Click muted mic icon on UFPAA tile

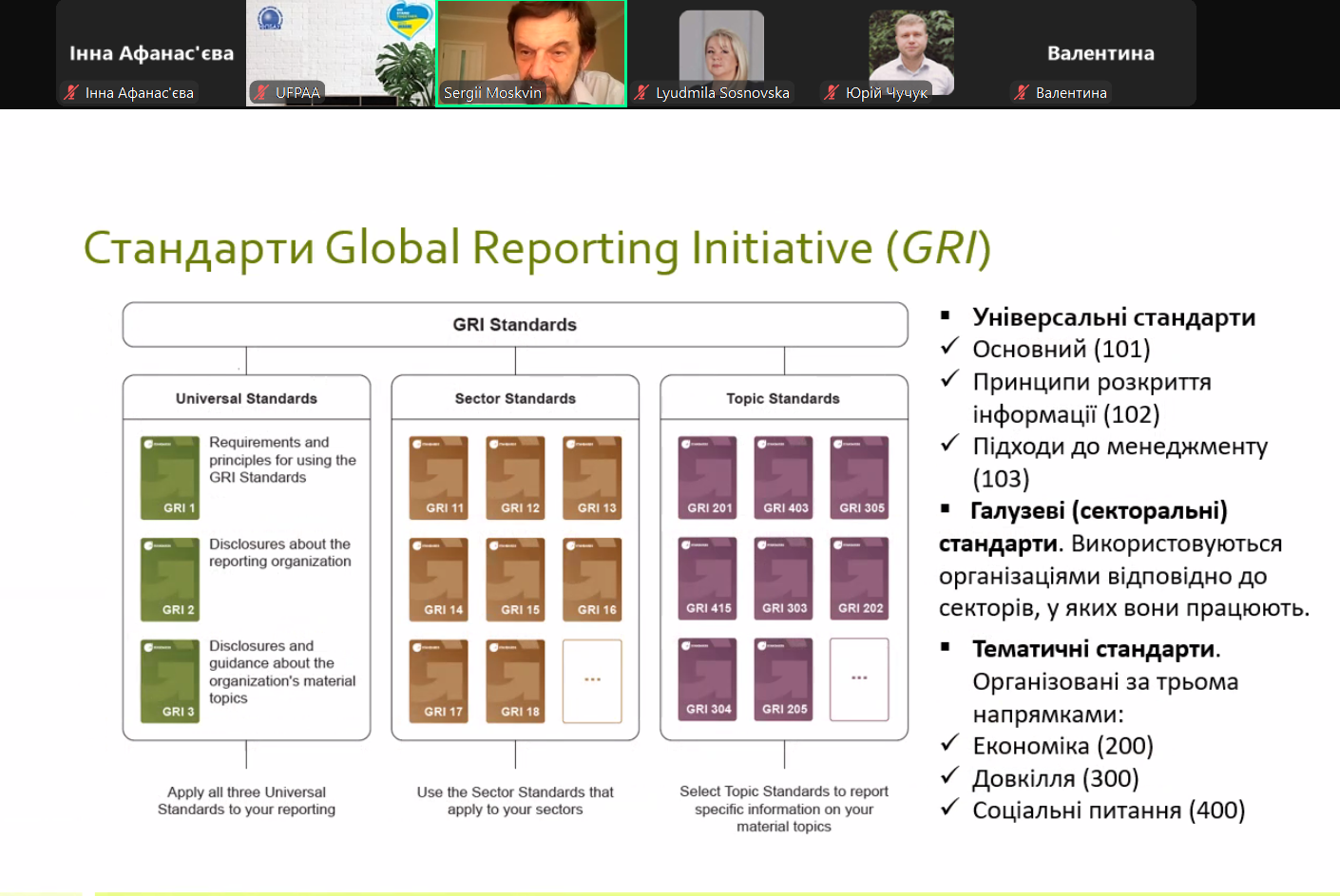[x=261, y=92]
